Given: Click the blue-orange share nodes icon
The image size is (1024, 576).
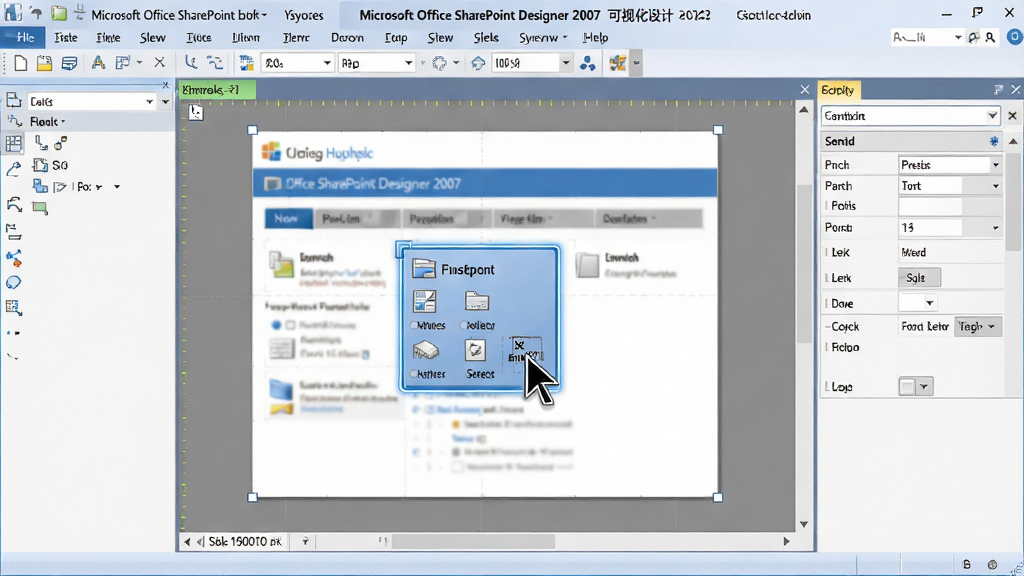Looking at the screenshot, I should point(13,259).
